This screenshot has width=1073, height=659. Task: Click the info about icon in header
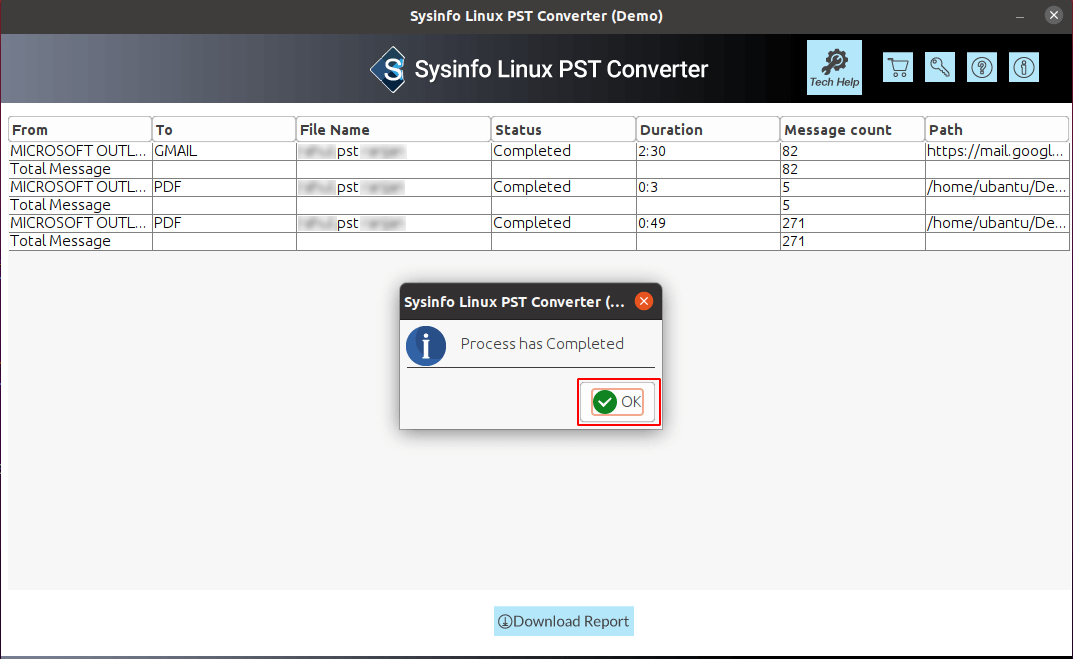1024,67
